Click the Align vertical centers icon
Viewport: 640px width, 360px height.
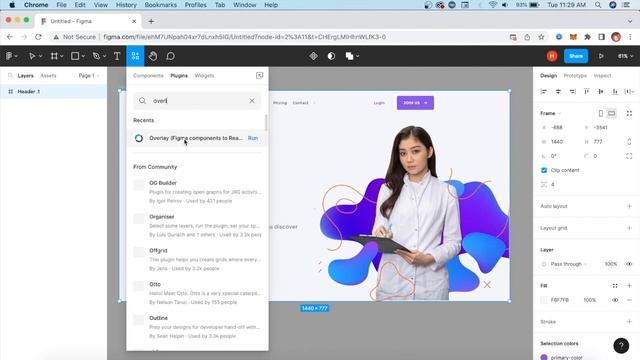[x=601, y=91]
